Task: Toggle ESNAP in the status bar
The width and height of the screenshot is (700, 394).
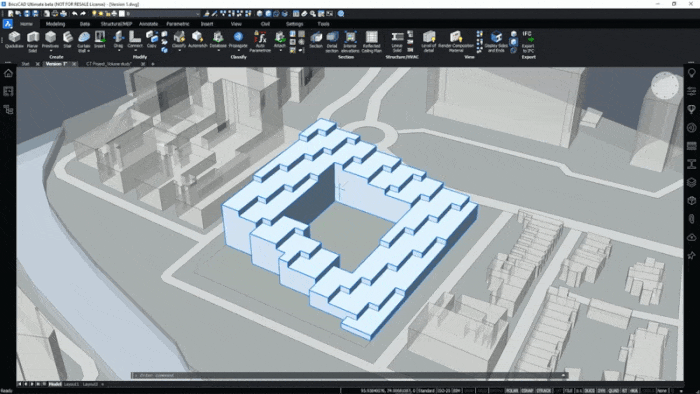Action: click(x=527, y=391)
